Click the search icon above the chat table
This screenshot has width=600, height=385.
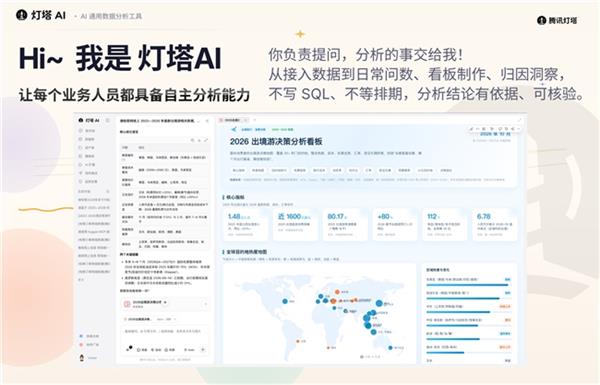pyautogui.click(x=192, y=140)
